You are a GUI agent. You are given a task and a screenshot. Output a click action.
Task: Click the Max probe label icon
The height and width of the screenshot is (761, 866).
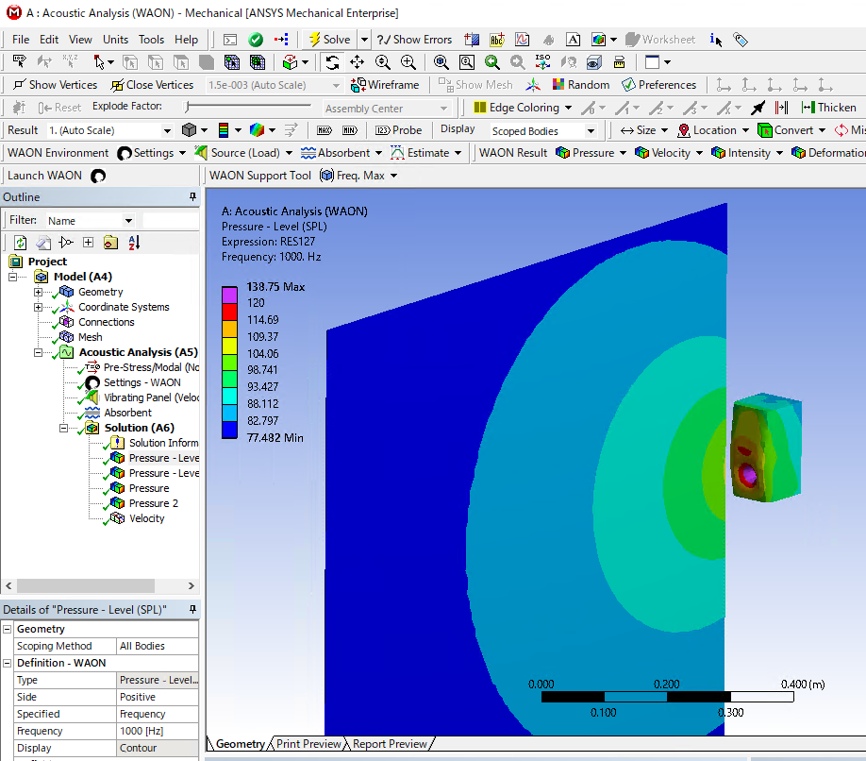pyautogui.click(x=324, y=130)
